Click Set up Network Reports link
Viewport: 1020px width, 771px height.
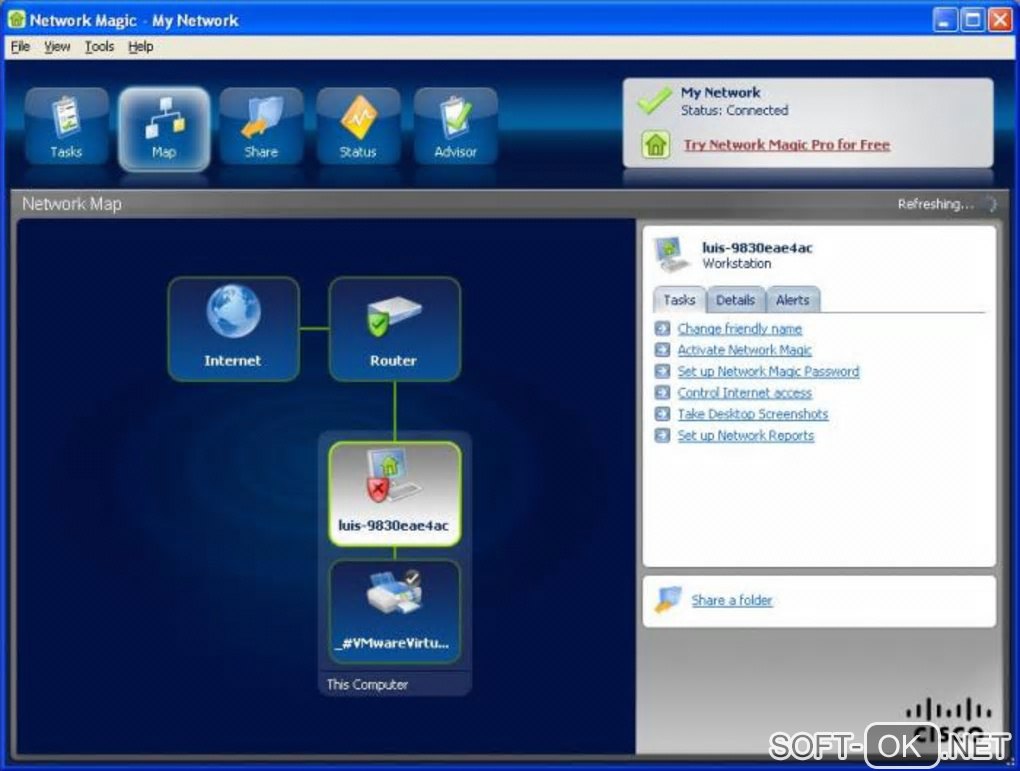[745, 435]
